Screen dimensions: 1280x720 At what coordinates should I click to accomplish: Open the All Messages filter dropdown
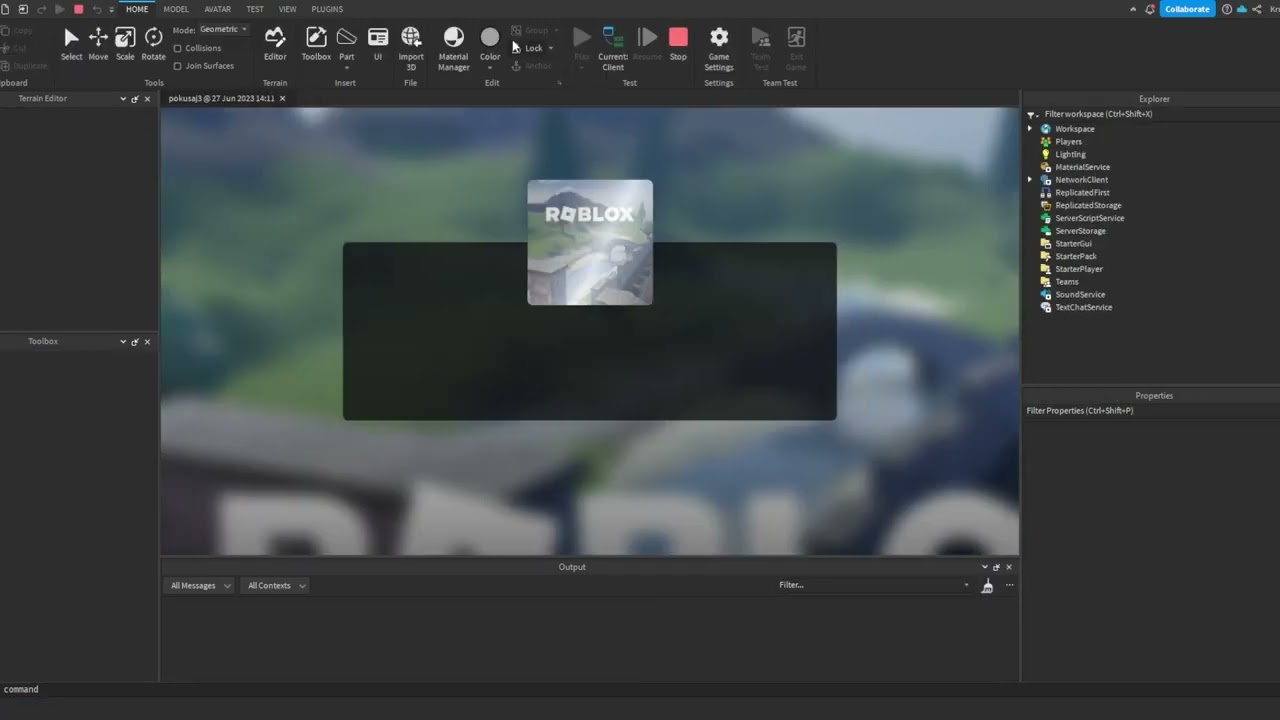[200, 586]
